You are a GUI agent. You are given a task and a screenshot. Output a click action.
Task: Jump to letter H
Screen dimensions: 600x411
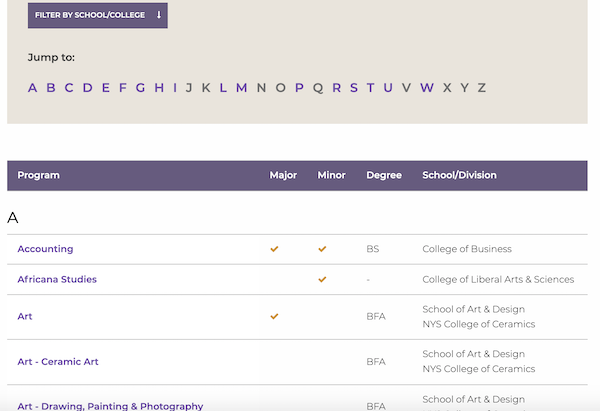pyautogui.click(x=159, y=88)
